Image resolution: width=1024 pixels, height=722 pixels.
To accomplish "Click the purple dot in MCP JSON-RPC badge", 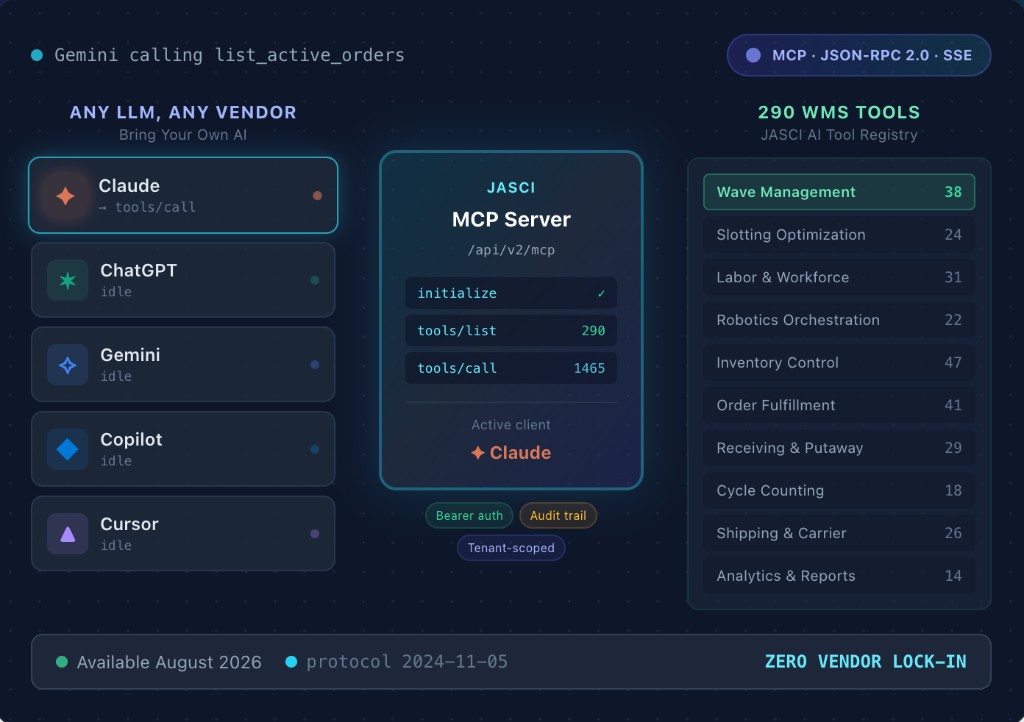I will [x=753, y=55].
